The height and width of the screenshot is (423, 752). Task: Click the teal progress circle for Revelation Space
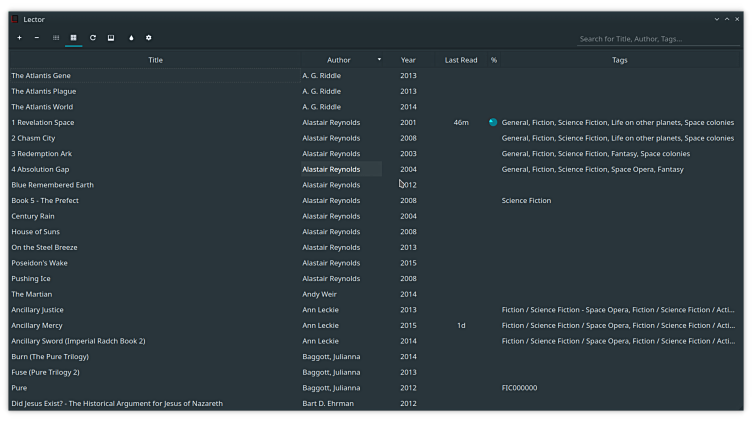[x=493, y=122]
